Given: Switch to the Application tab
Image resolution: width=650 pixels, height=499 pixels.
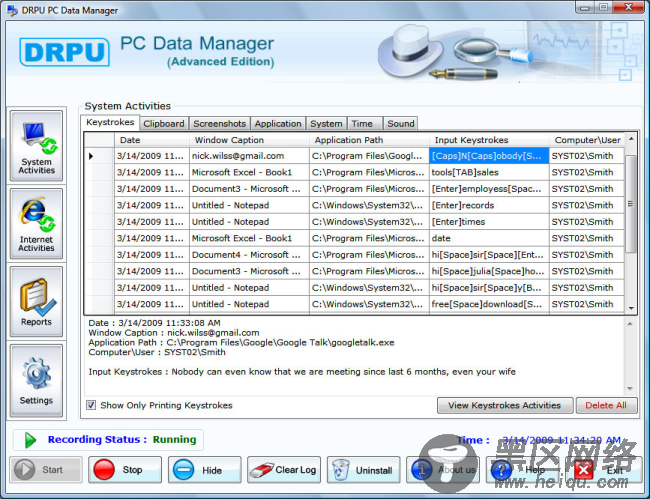Looking at the screenshot, I should (278, 124).
